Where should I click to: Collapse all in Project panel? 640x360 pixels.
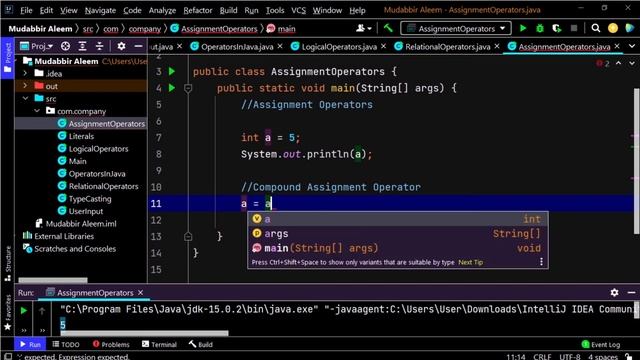100,46
